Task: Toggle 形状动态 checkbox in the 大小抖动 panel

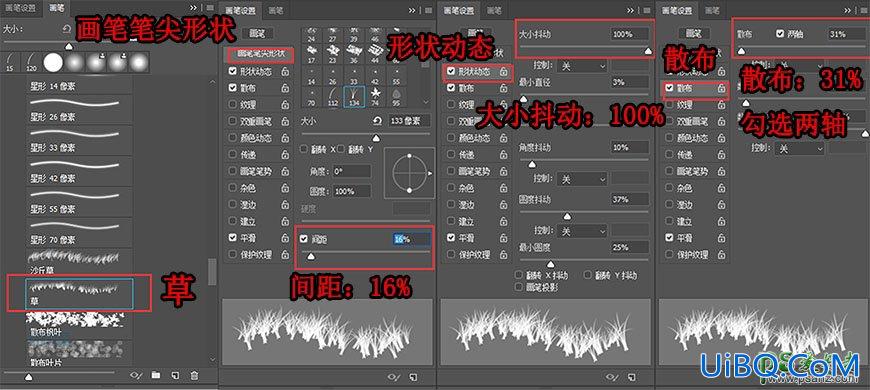Action: [451, 72]
